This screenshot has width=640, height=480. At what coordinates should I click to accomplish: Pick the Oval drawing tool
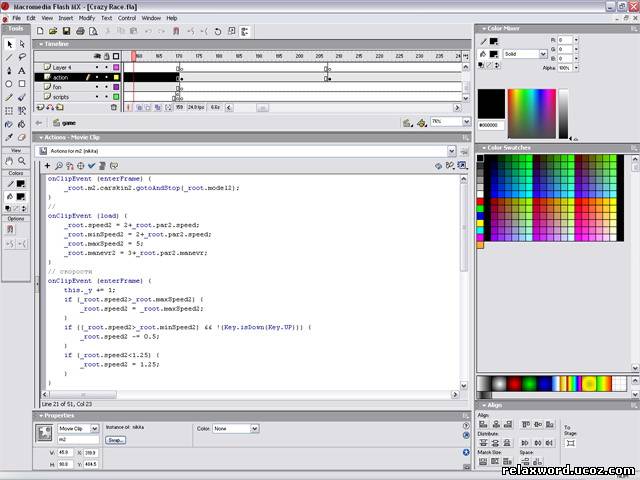pyautogui.click(x=9, y=84)
